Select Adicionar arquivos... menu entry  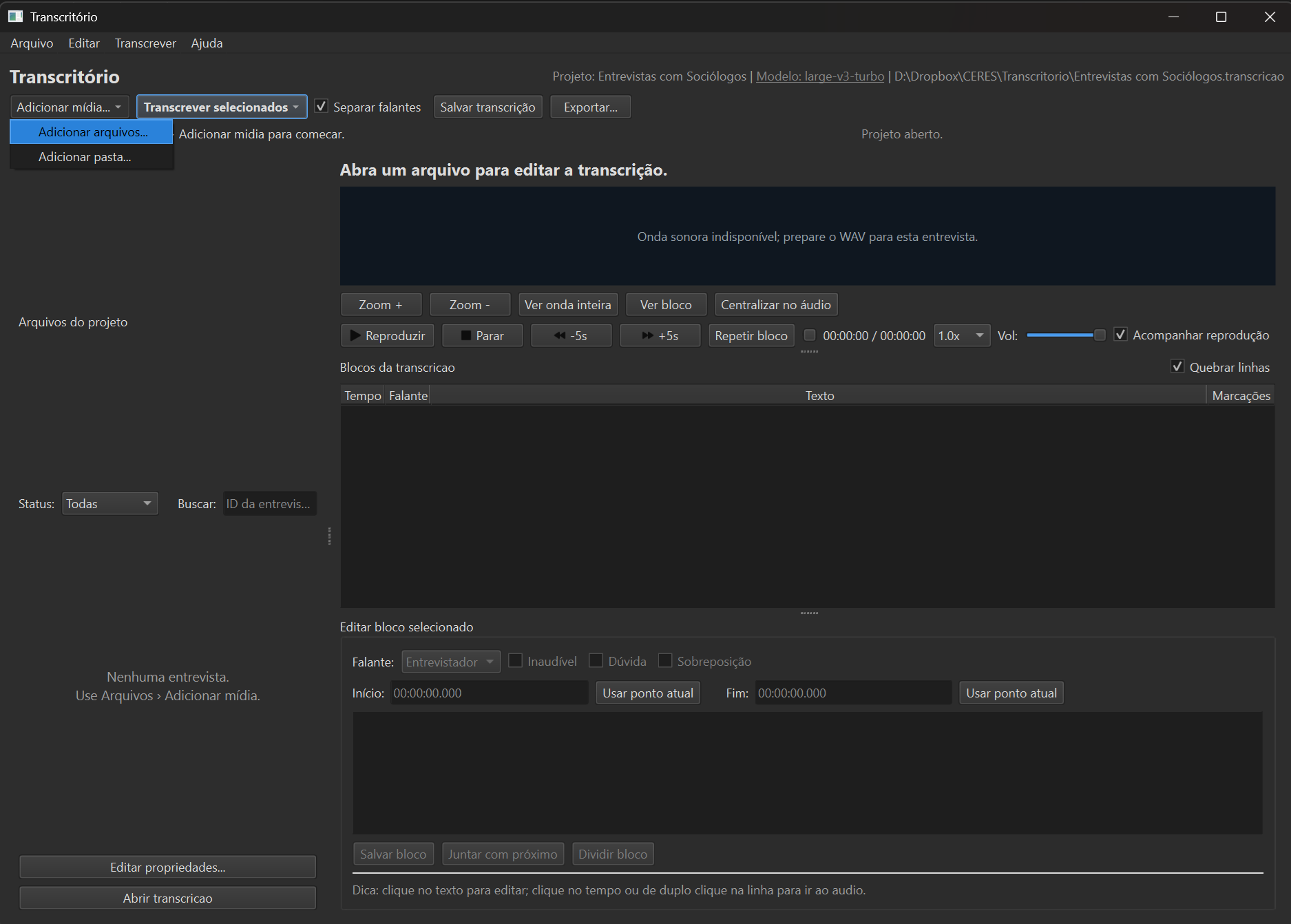[x=92, y=132]
